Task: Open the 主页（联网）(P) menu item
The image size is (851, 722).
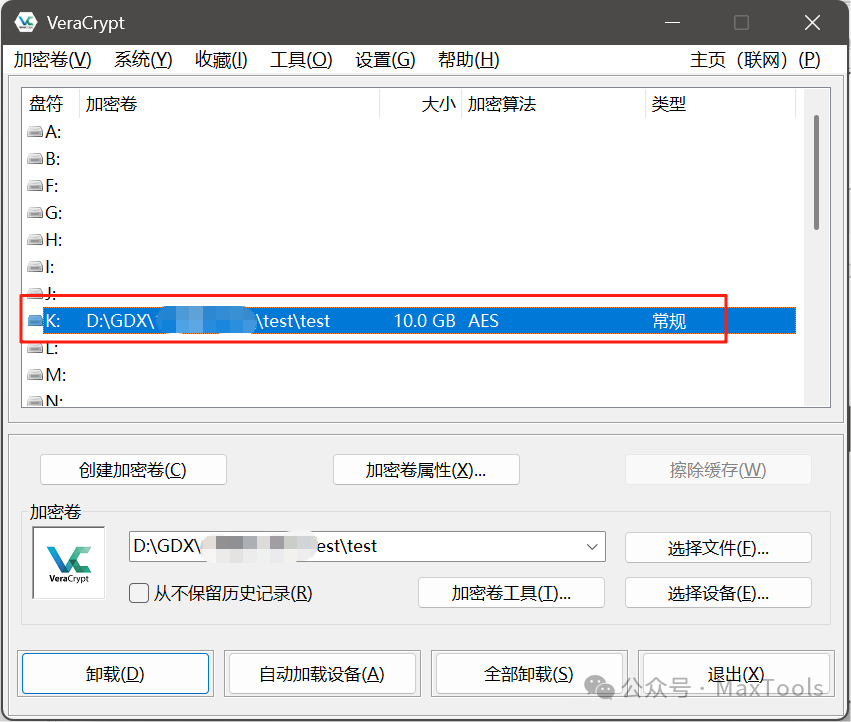Action: click(755, 60)
